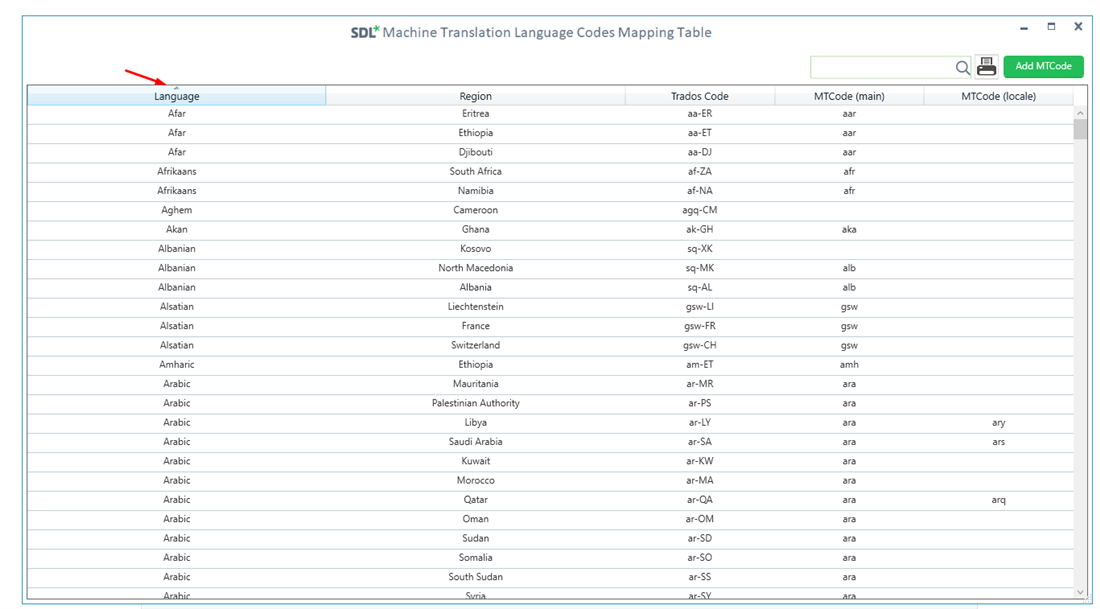
Task: Select the Palestinian Authority region cell
Action: click(x=476, y=403)
